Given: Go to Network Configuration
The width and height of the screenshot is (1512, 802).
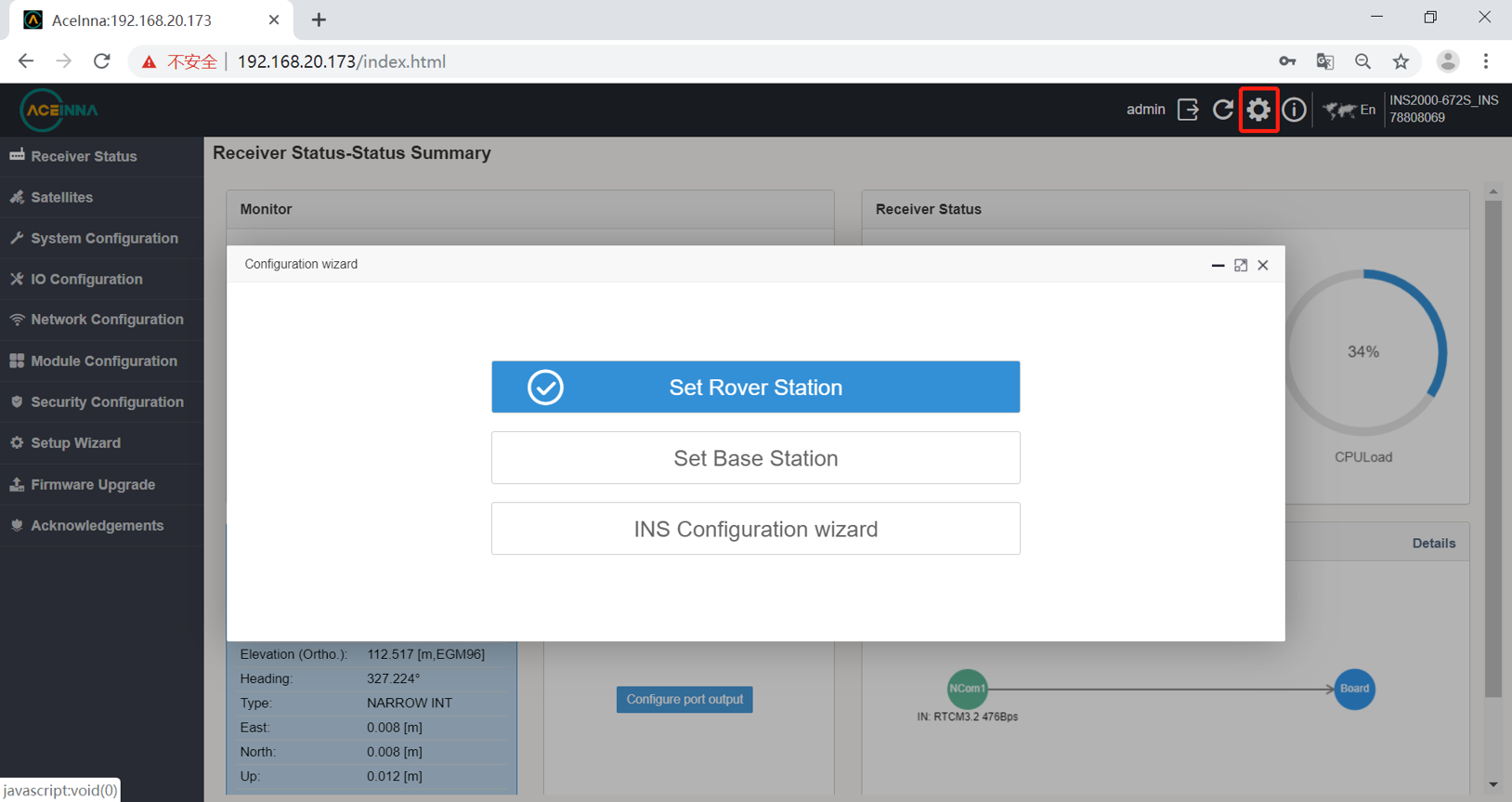Looking at the screenshot, I should click(102, 320).
